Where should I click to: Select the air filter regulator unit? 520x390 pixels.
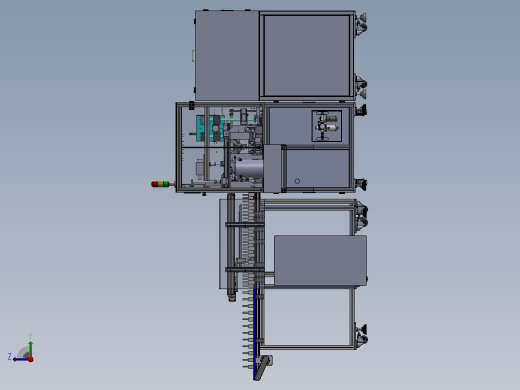327,126
